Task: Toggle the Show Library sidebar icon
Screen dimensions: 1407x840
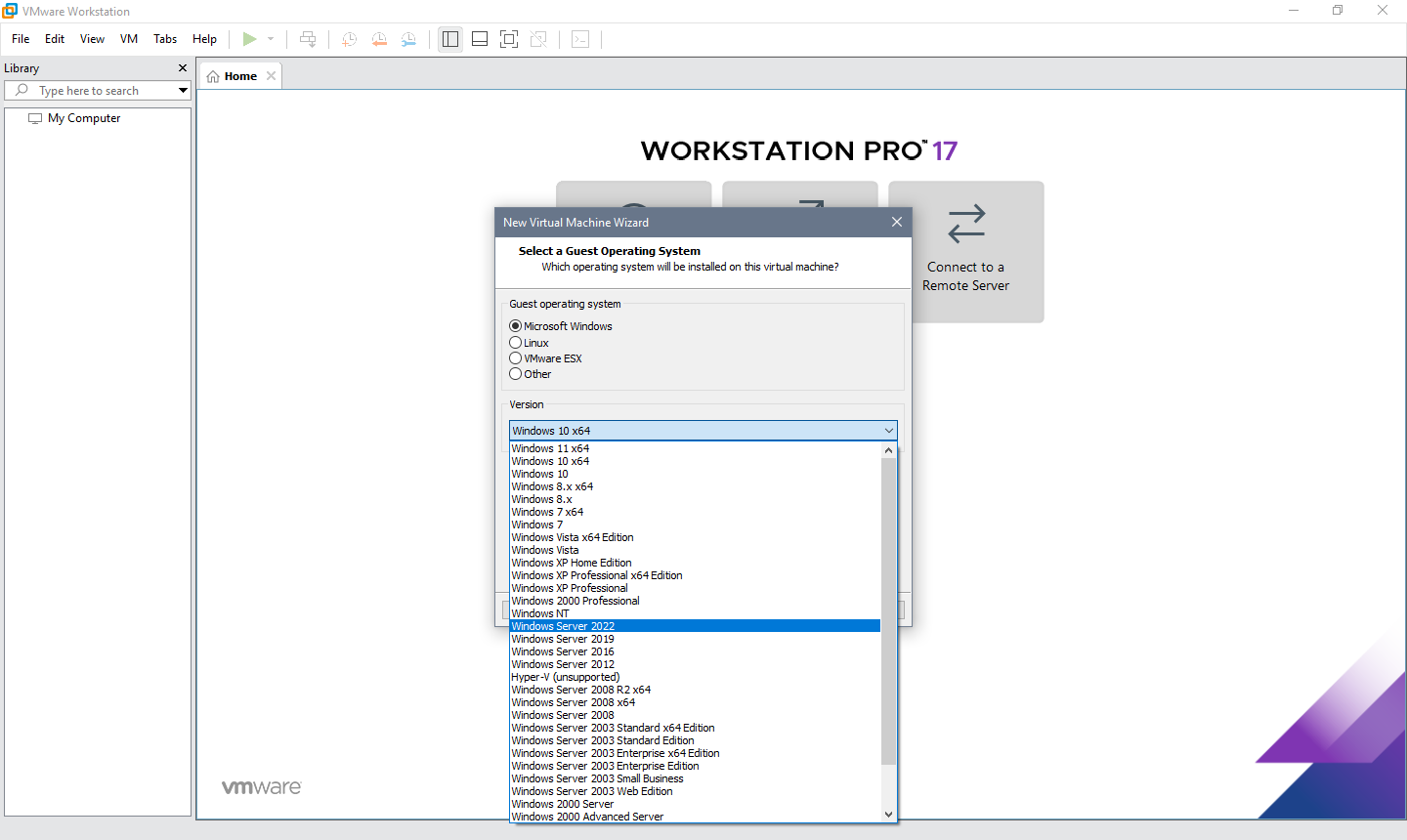Action: pos(450,39)
